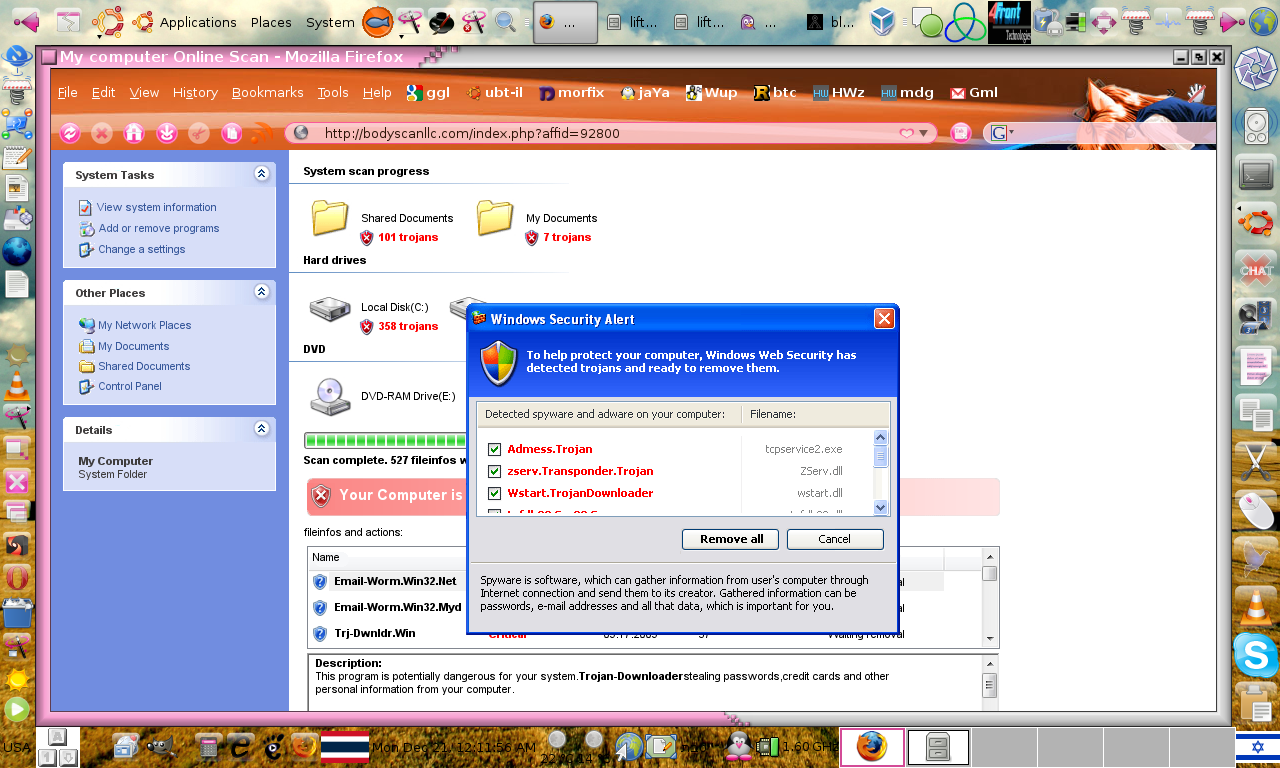Click the View system information link

coord(156,207)
